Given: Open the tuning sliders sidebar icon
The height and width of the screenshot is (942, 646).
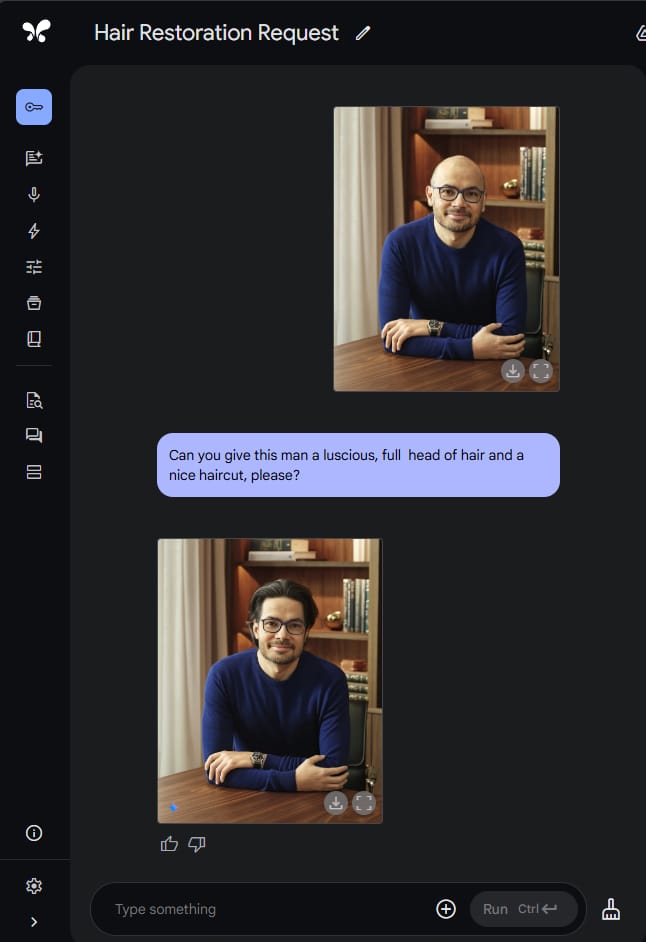Looking at the screenshot, I should click(x=34, y=267).
